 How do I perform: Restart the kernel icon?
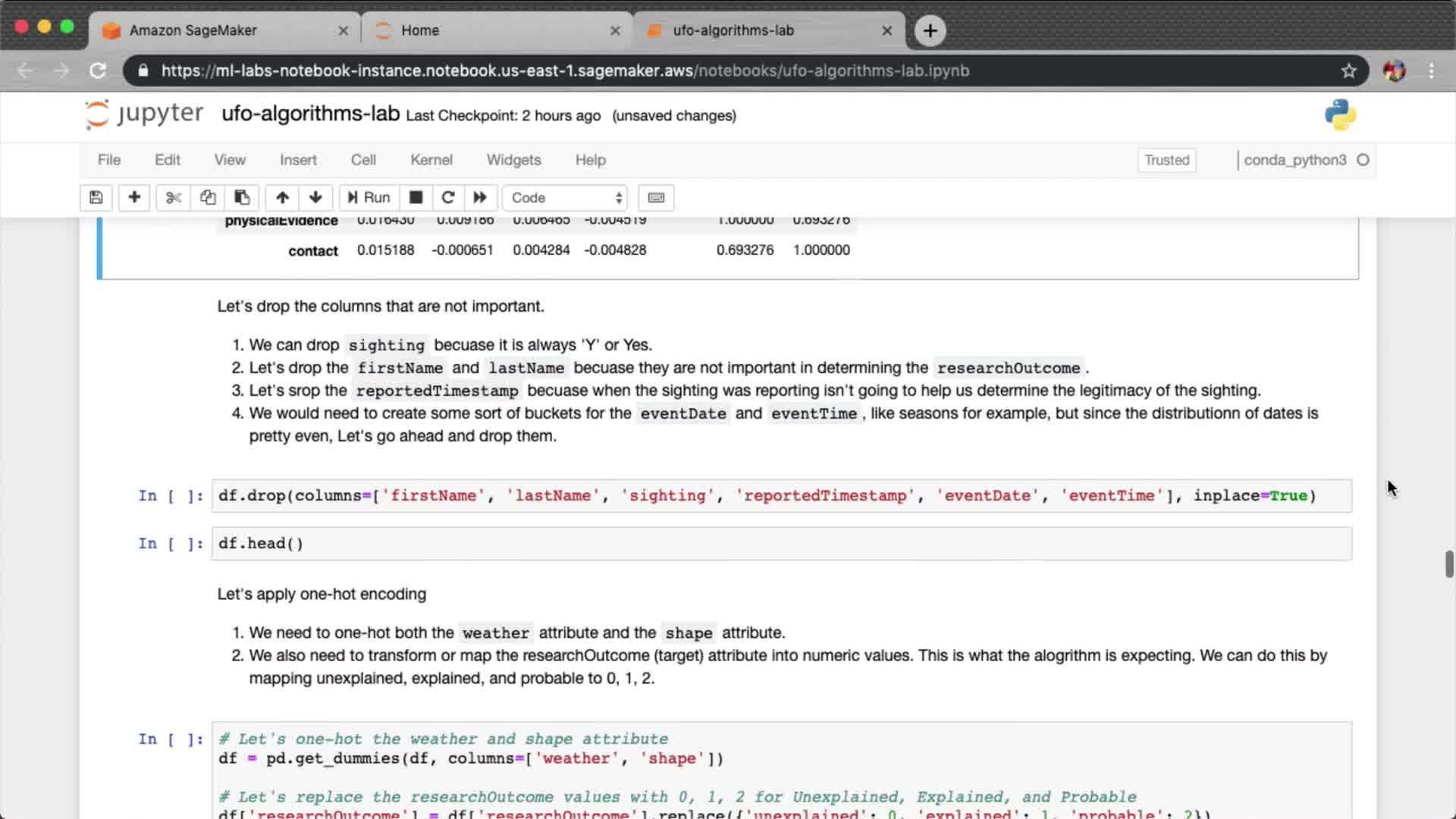pyautogui.click(x=447, y=198)
